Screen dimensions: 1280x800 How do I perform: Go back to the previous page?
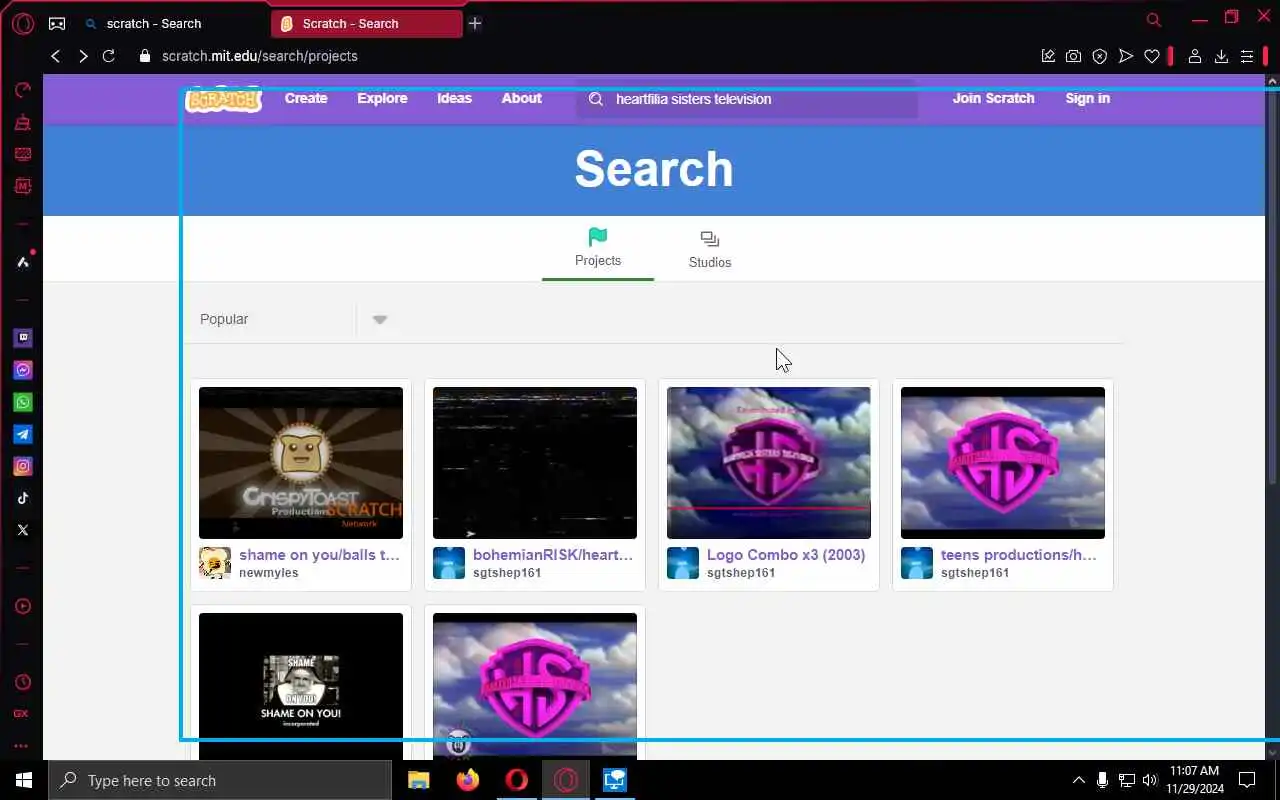click(56, 56)
